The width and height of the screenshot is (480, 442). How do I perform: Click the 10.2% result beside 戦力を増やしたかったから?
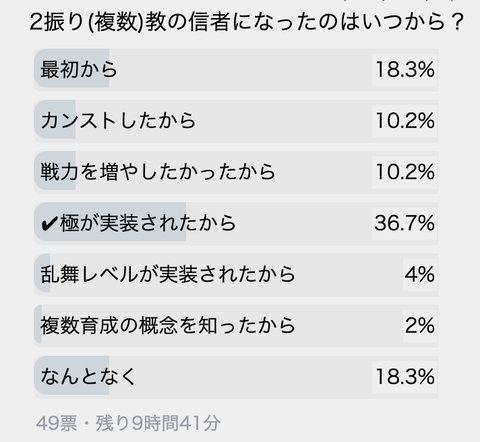click(x=405, y=172)
